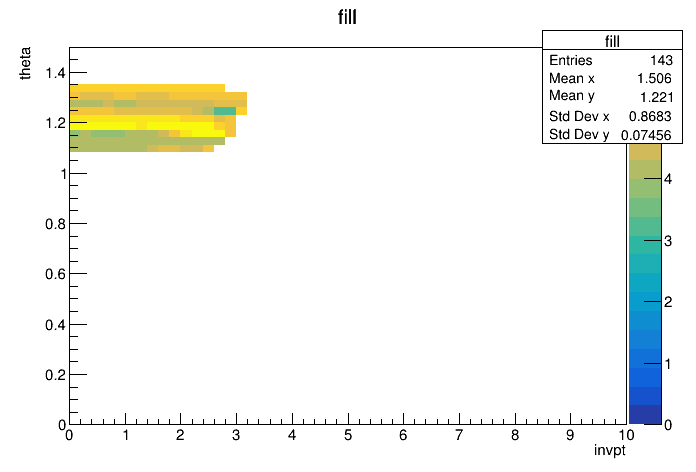Click the 'invpt' x-axis title
The image size is (696, 472).
tap(609, 450)
